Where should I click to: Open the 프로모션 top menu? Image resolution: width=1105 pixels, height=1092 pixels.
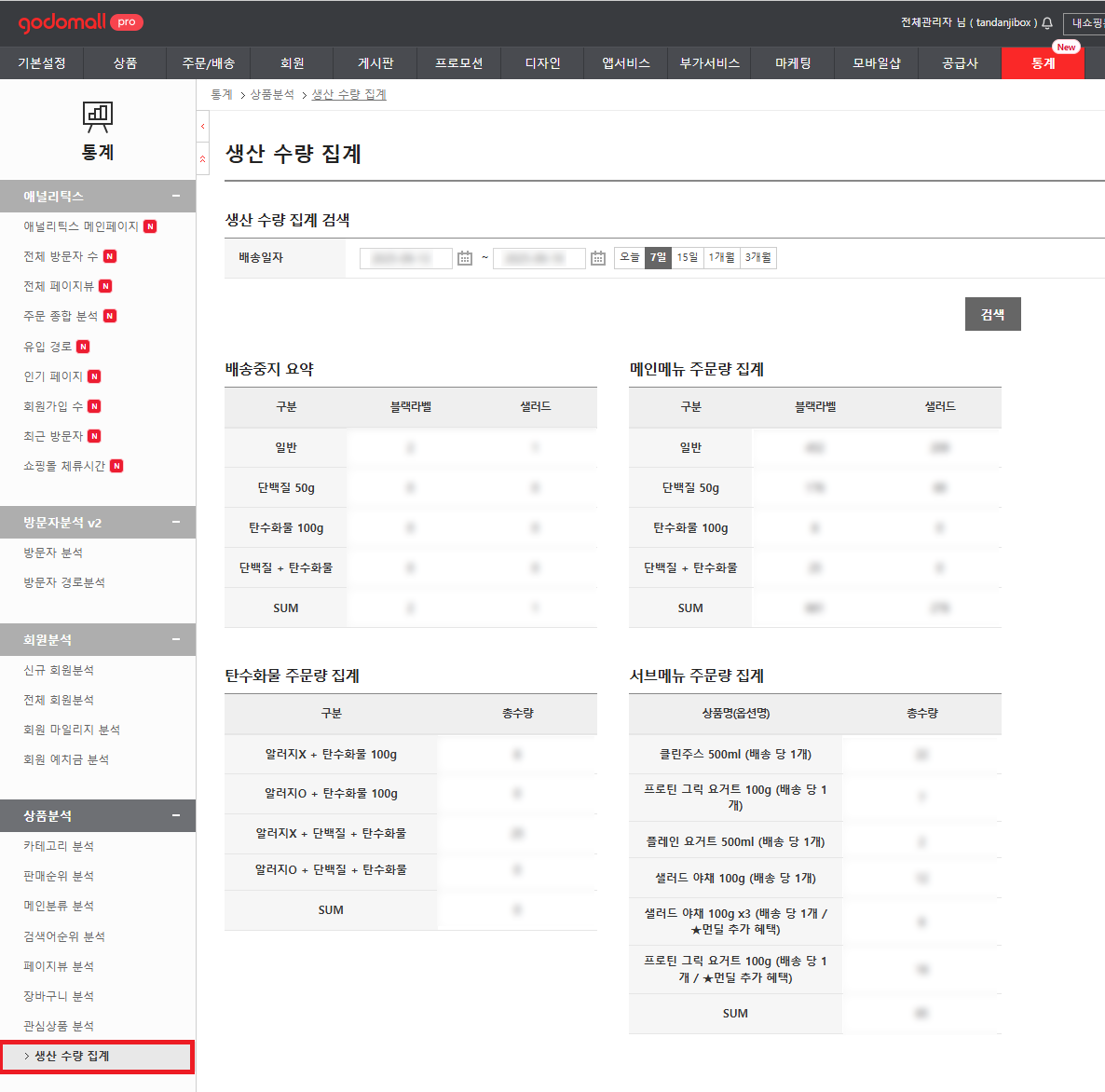point(458,63)
